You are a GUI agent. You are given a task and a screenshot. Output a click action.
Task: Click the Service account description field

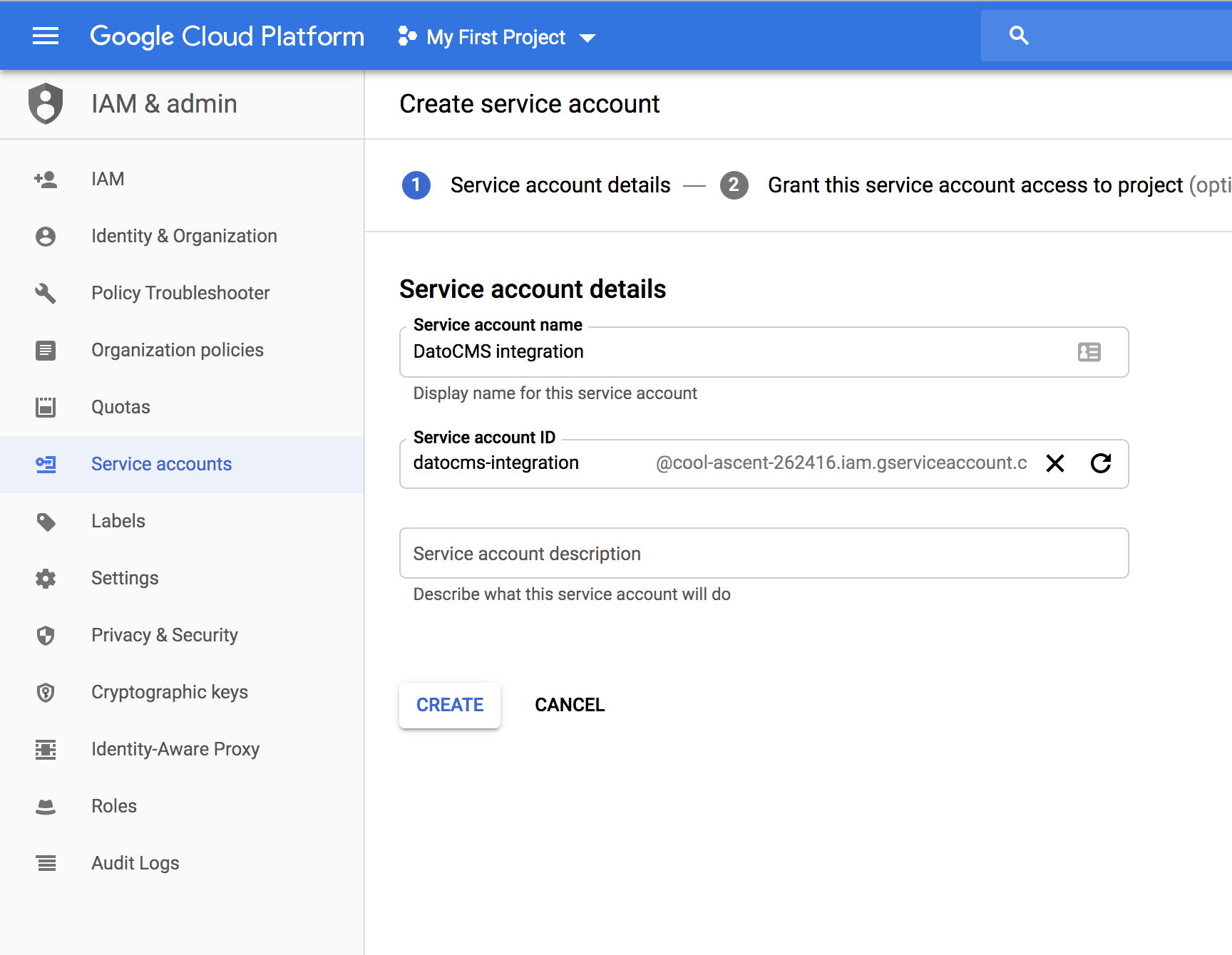[763, 554]
